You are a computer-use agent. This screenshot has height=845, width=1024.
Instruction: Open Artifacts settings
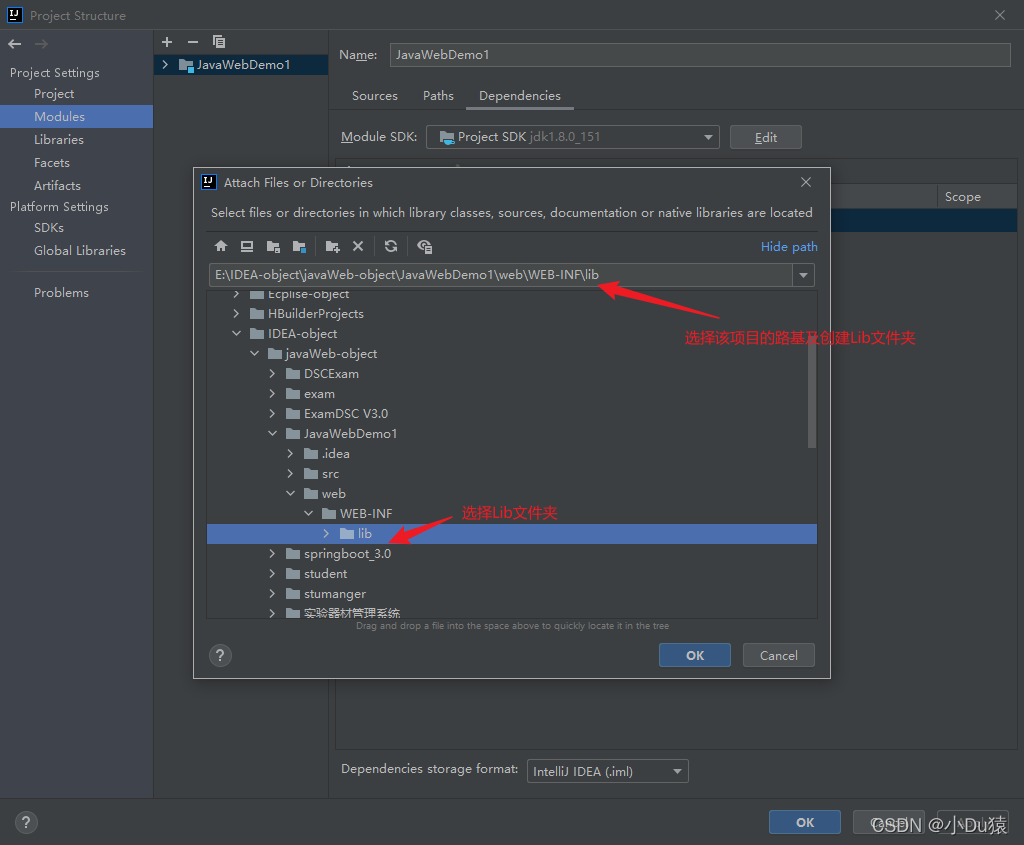click(x=57, y=185)
